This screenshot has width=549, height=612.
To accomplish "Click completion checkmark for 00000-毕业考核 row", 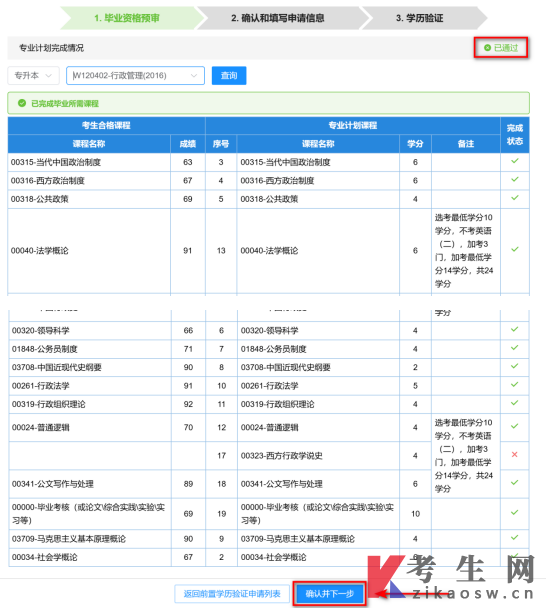I will [x=514, y=512].
